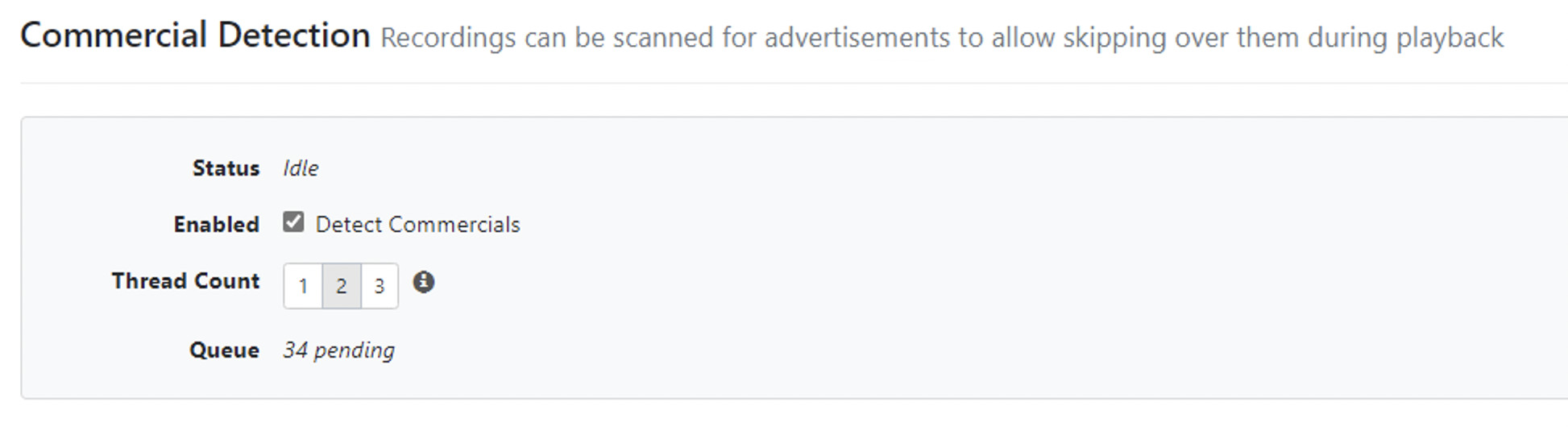This screenshot has height=443, width=1568.
Task: Click the Queue field label
Action: click(224, 350)
